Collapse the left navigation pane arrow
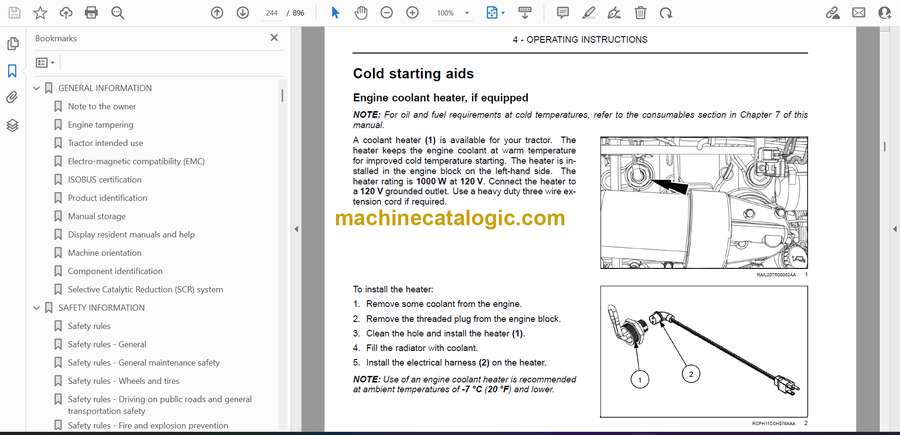The width and height of the screenshot is (900, 435). click(296, 229)
